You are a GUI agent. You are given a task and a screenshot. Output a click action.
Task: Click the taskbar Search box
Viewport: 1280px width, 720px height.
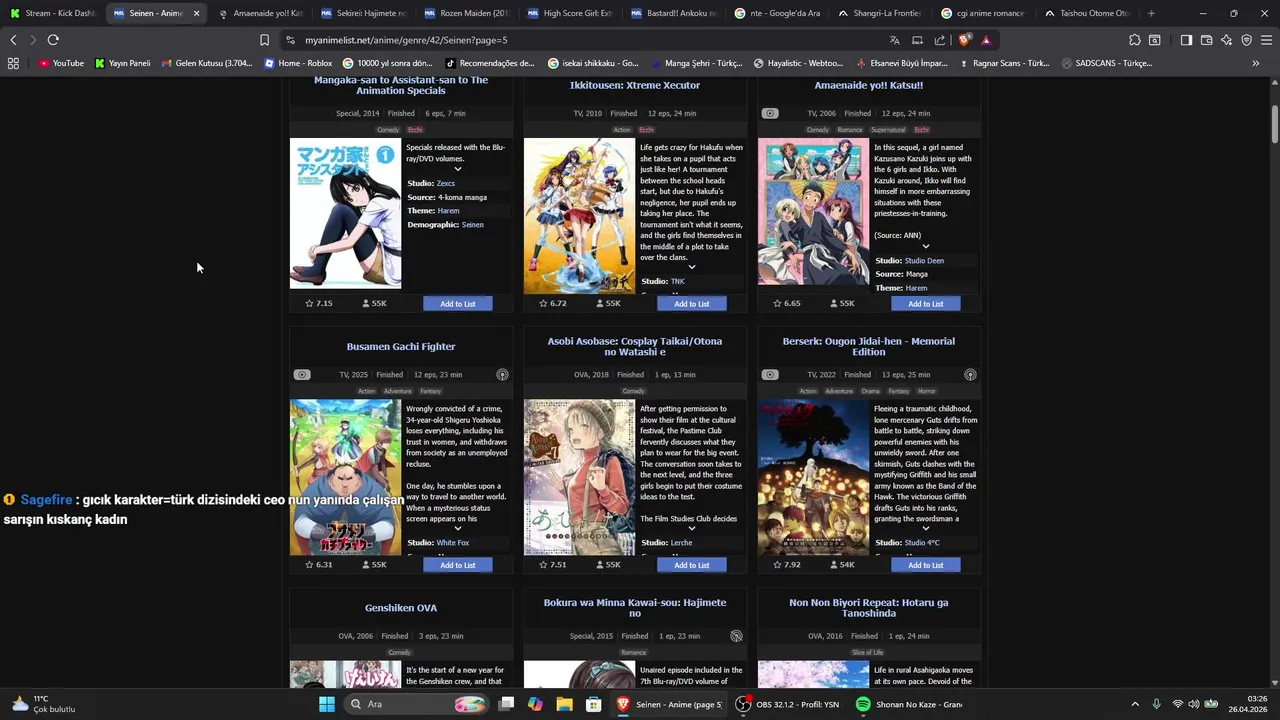coord(417,704)
